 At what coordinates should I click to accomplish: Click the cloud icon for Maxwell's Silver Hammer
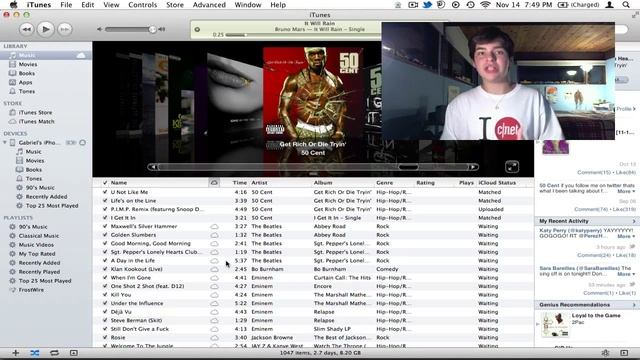pyautogui.click(x=214, y=226)
